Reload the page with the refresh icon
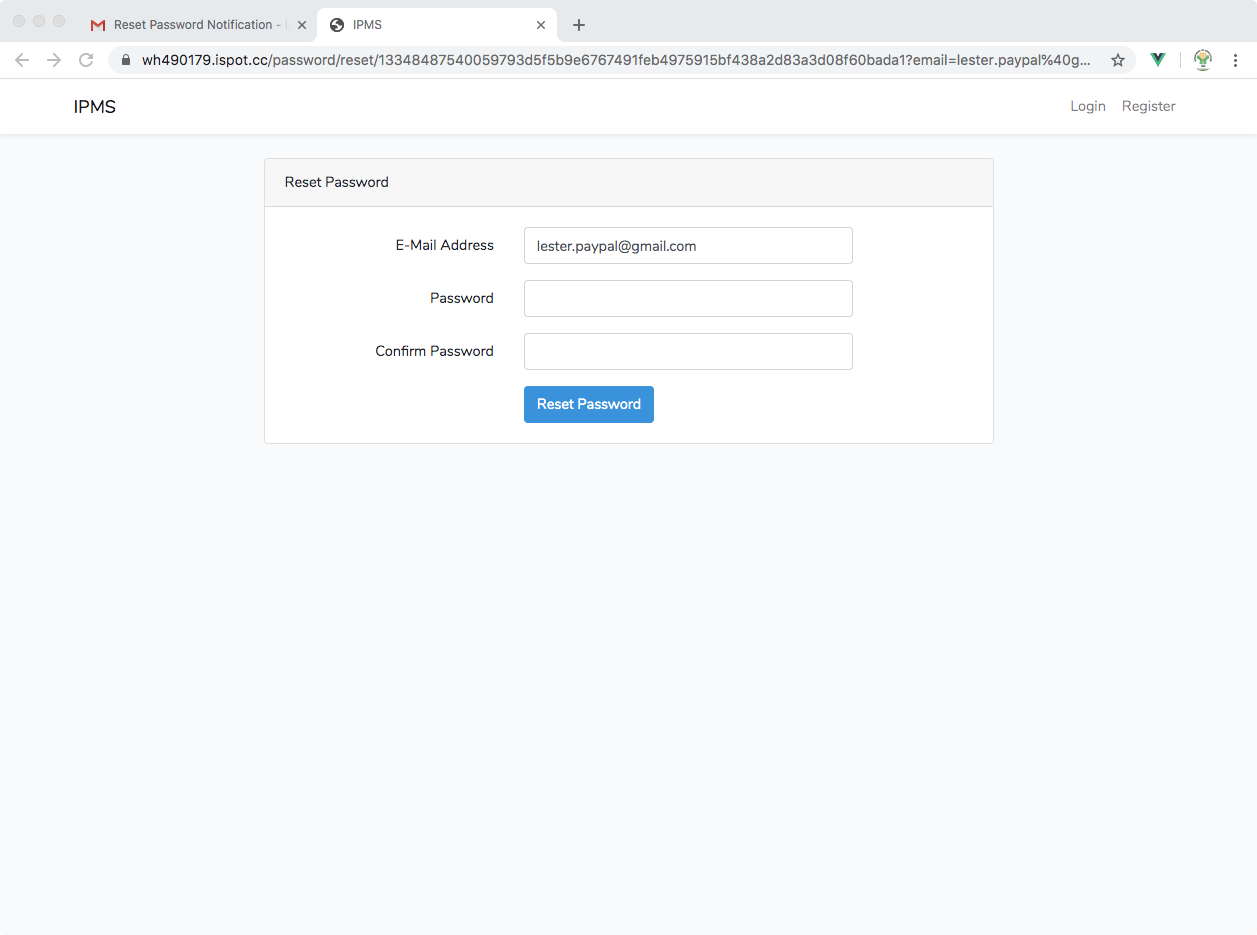This screenshot has height=935, width=1257. coord(86,60)
